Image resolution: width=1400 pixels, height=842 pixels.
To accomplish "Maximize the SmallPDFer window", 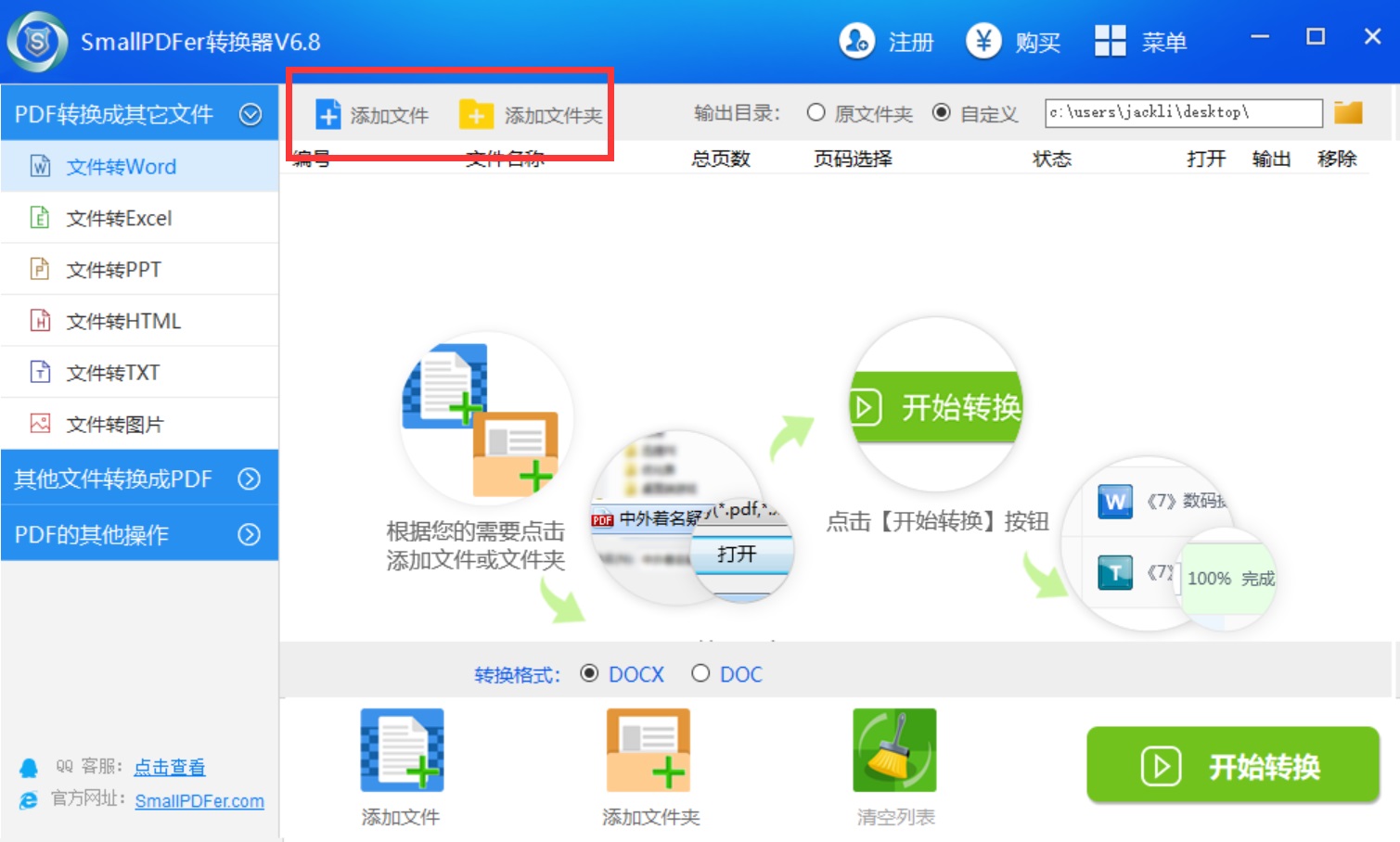I will (x=1316, y=37).
